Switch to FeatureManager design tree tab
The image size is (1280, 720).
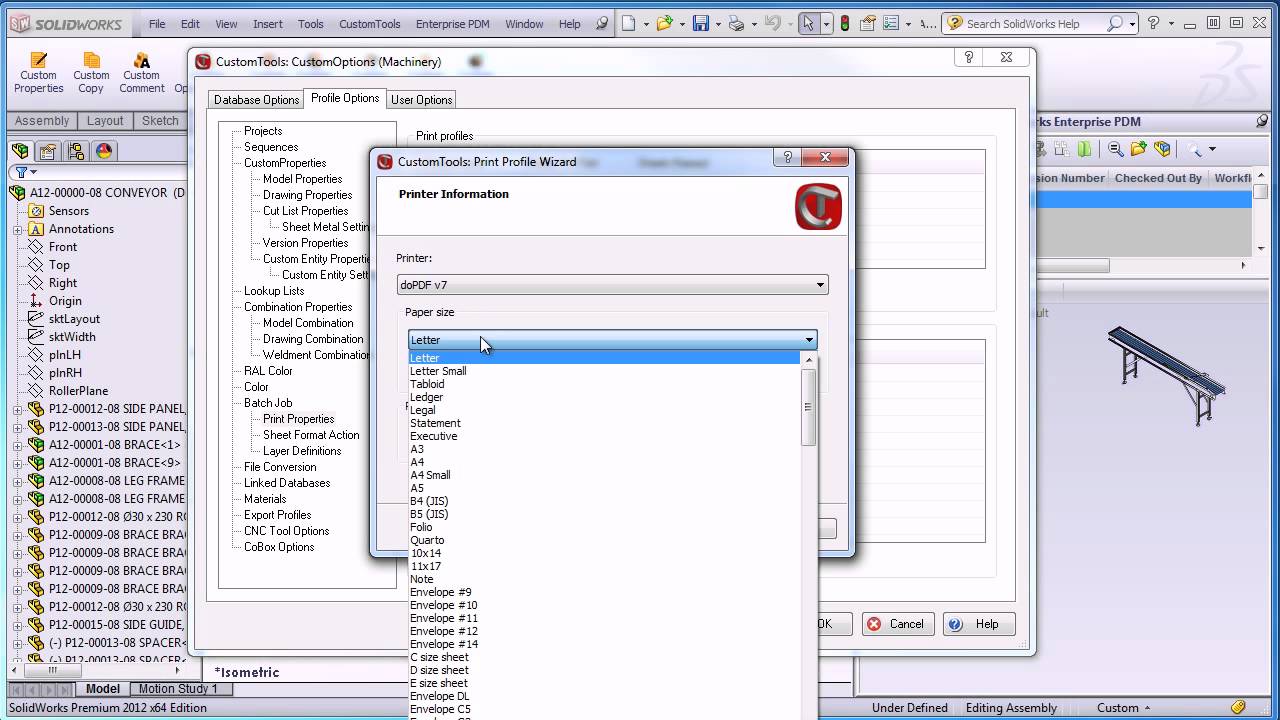pyautogui.click(x=20, y=151)
